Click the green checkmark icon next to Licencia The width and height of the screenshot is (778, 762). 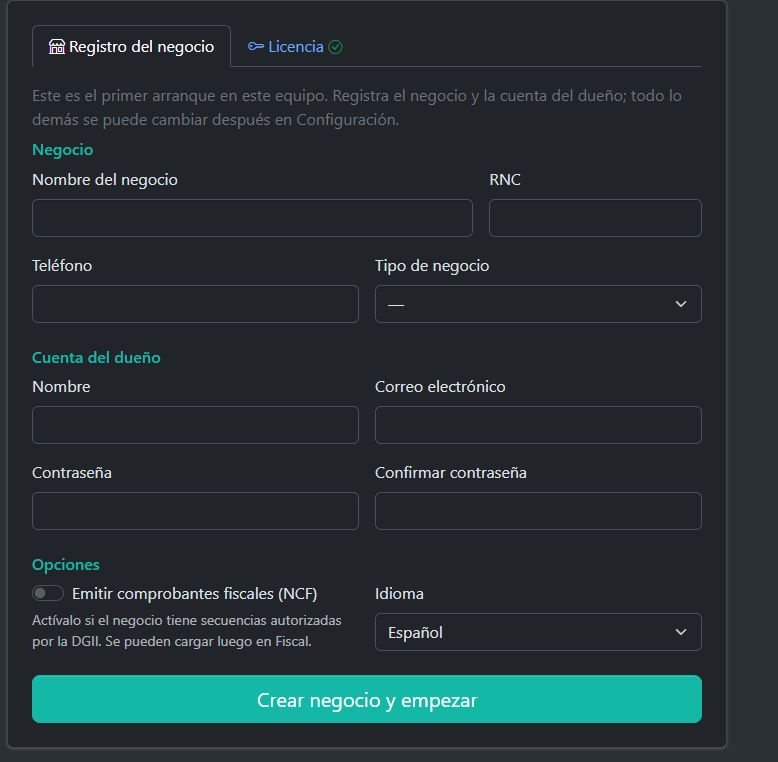point(335,47)
